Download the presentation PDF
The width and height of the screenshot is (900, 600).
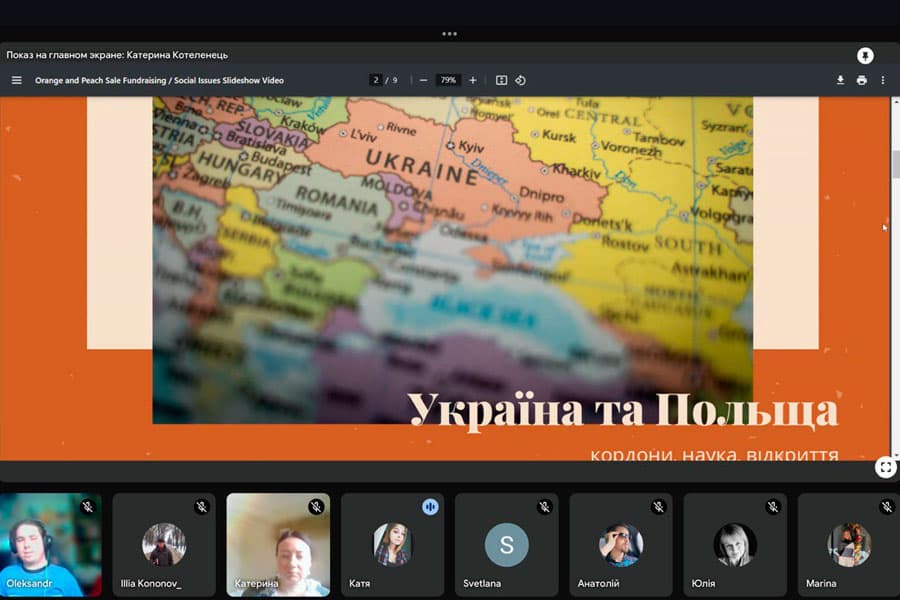pos(840,80)
